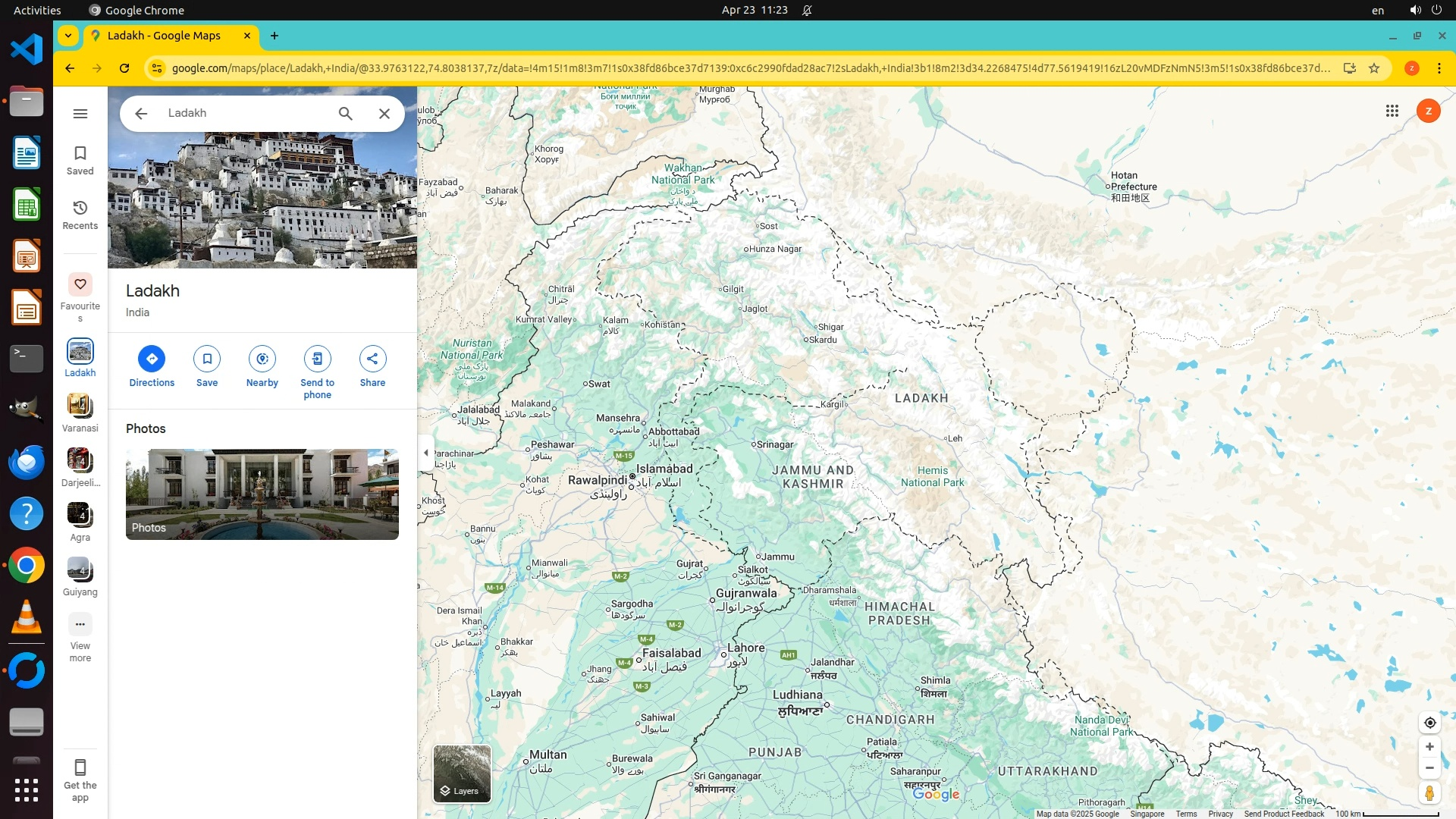
Task: Click the Directions icon for Ladakh
Action: pos(152,359)
